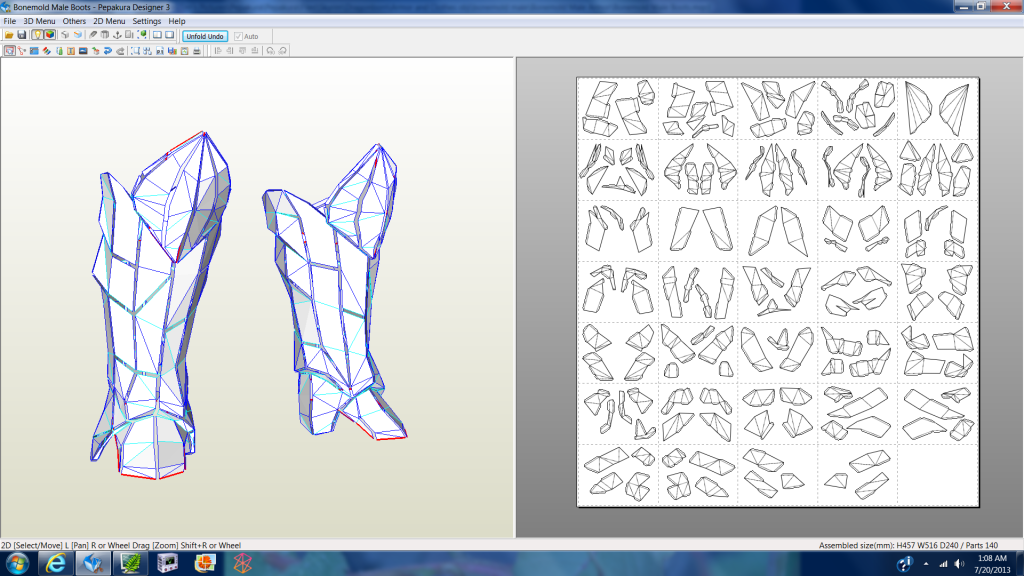Click the gray curved arrow icon

120,50
